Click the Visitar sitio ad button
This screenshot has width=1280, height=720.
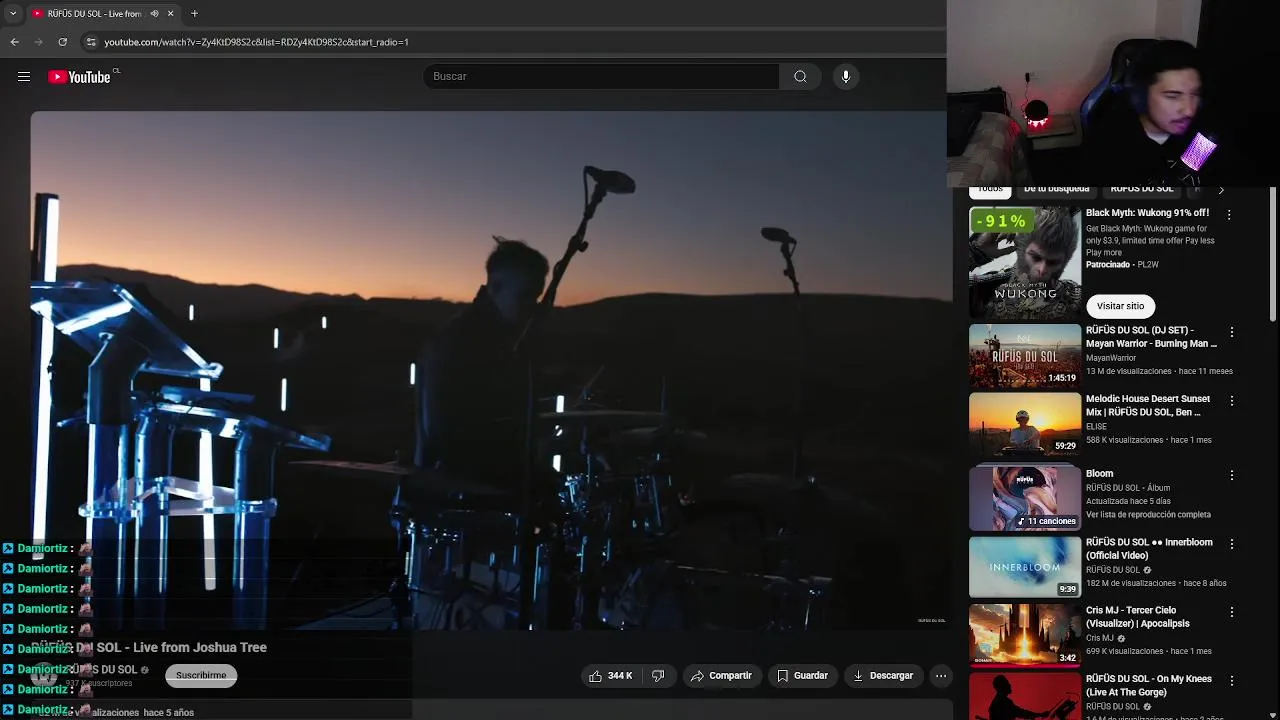tap(1120, 306)
